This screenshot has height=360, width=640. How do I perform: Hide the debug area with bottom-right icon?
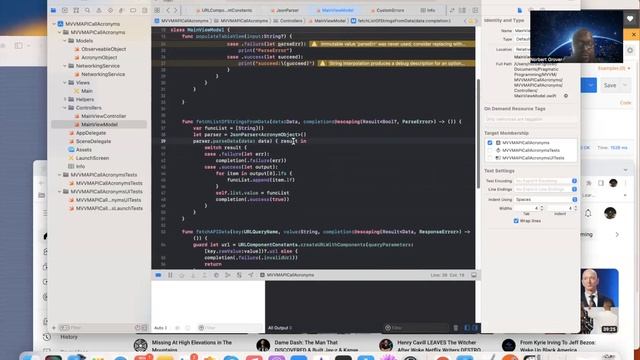(x=473, y=275)
